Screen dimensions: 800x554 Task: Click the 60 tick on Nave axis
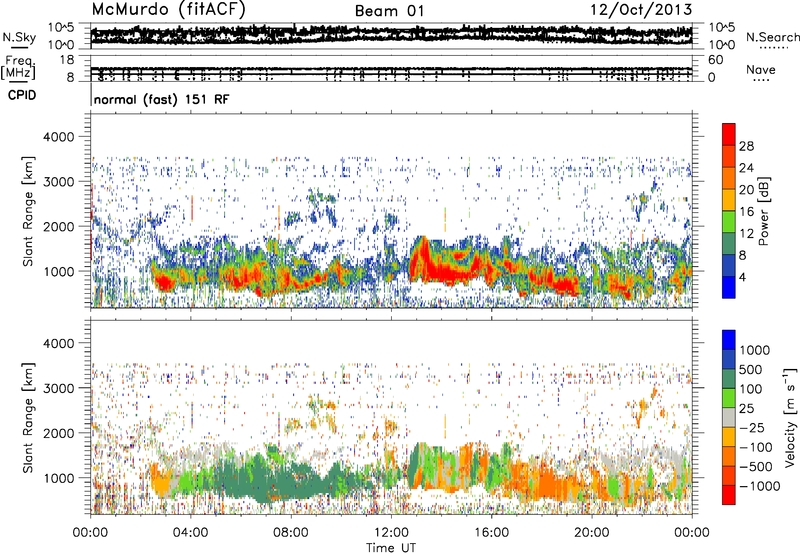tap(715, 60)
